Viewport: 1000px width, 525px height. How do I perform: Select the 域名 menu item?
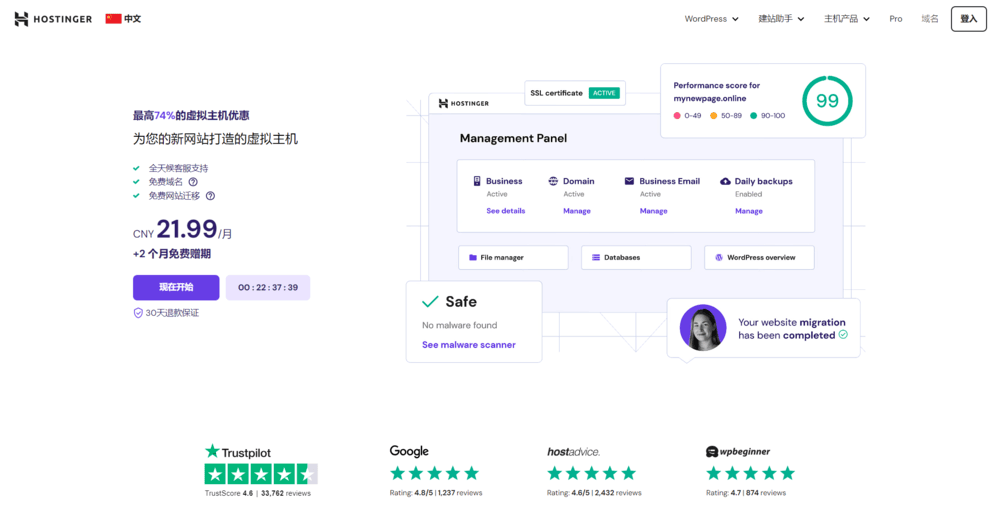(x=930, y=19)
